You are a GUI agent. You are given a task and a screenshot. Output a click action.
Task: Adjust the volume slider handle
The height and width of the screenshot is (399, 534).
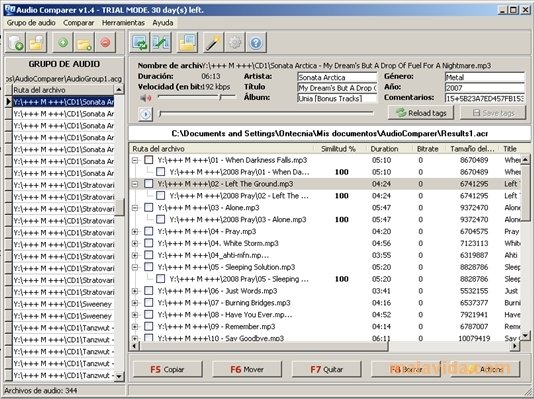pos(221,98)
